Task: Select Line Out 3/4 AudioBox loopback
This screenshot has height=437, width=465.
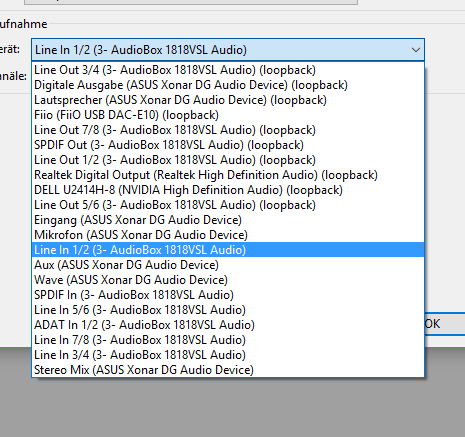Action: (228, 70)
